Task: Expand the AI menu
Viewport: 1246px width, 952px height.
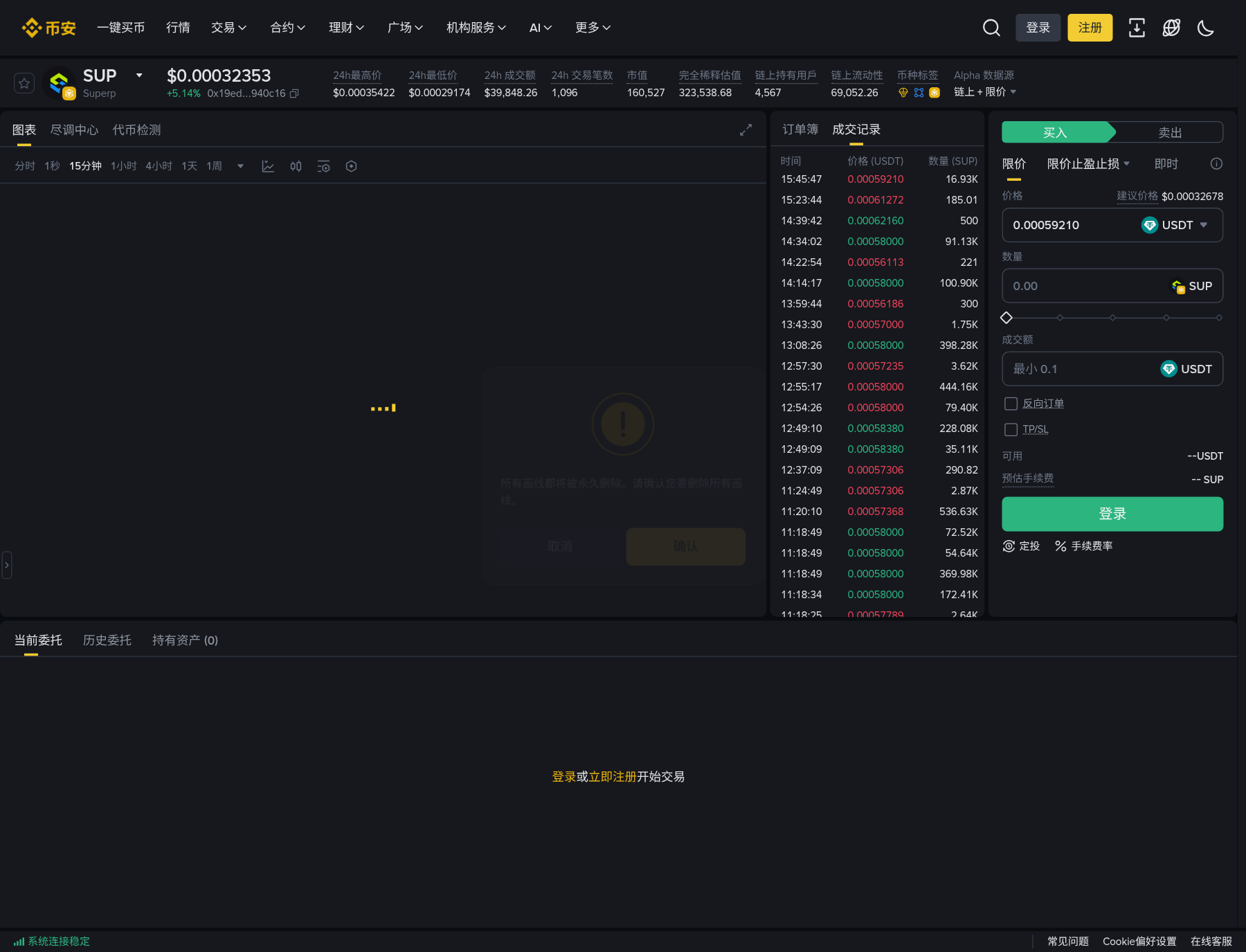Action: [x=541, y=28]
